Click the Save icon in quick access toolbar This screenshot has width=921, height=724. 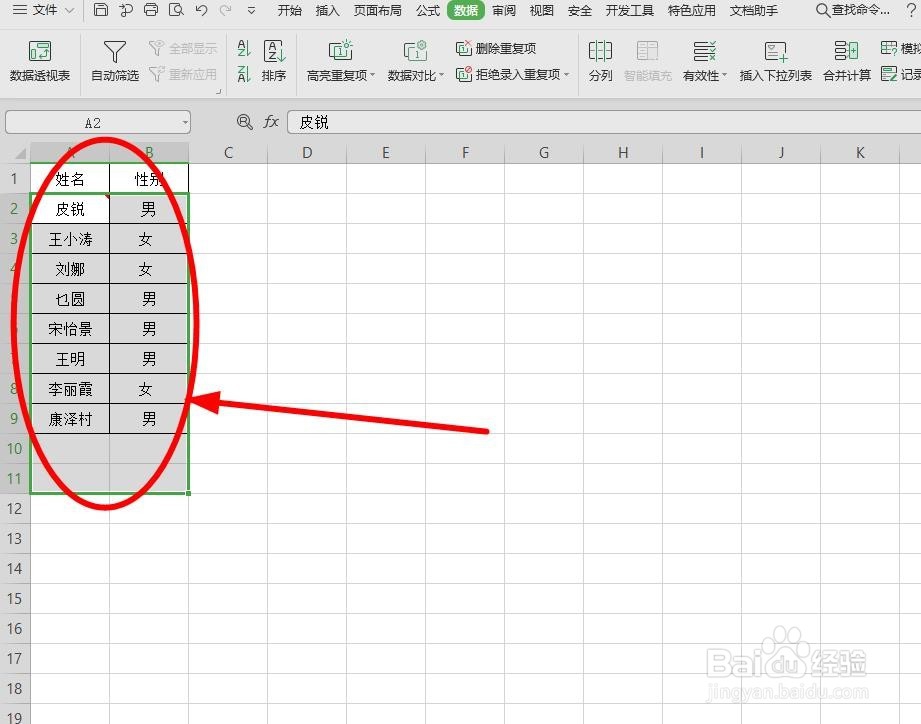tap(101, 10)
